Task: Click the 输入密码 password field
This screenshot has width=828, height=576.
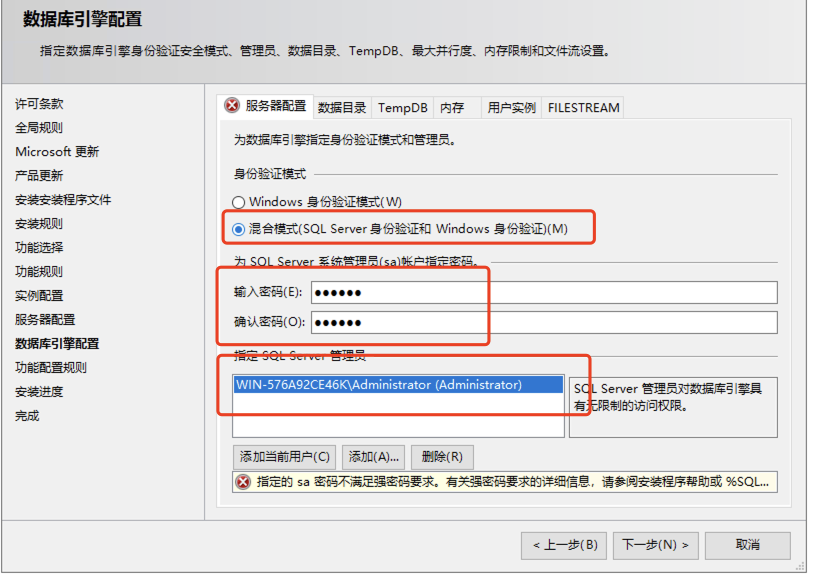Action: click(543, 292)
